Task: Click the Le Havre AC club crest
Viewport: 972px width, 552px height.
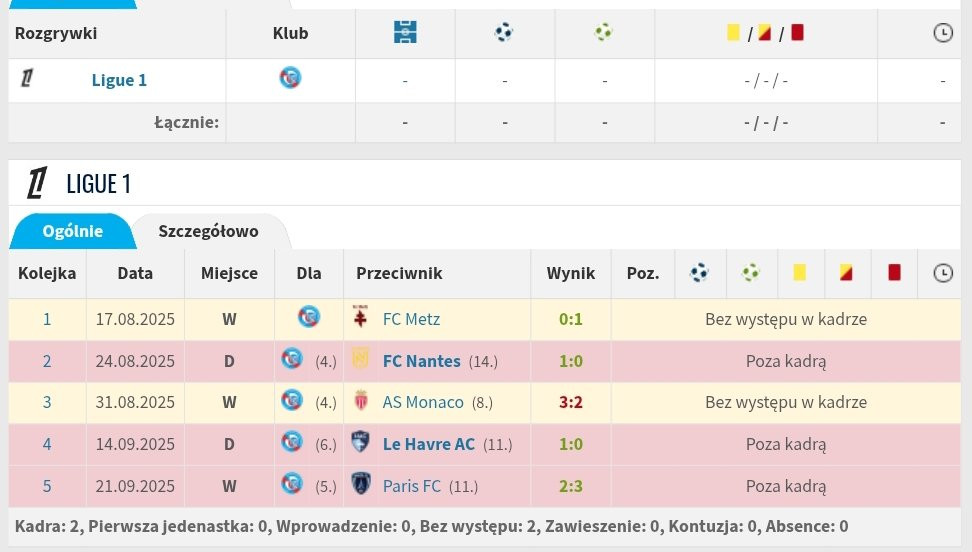Action: (x=361, y=443)
